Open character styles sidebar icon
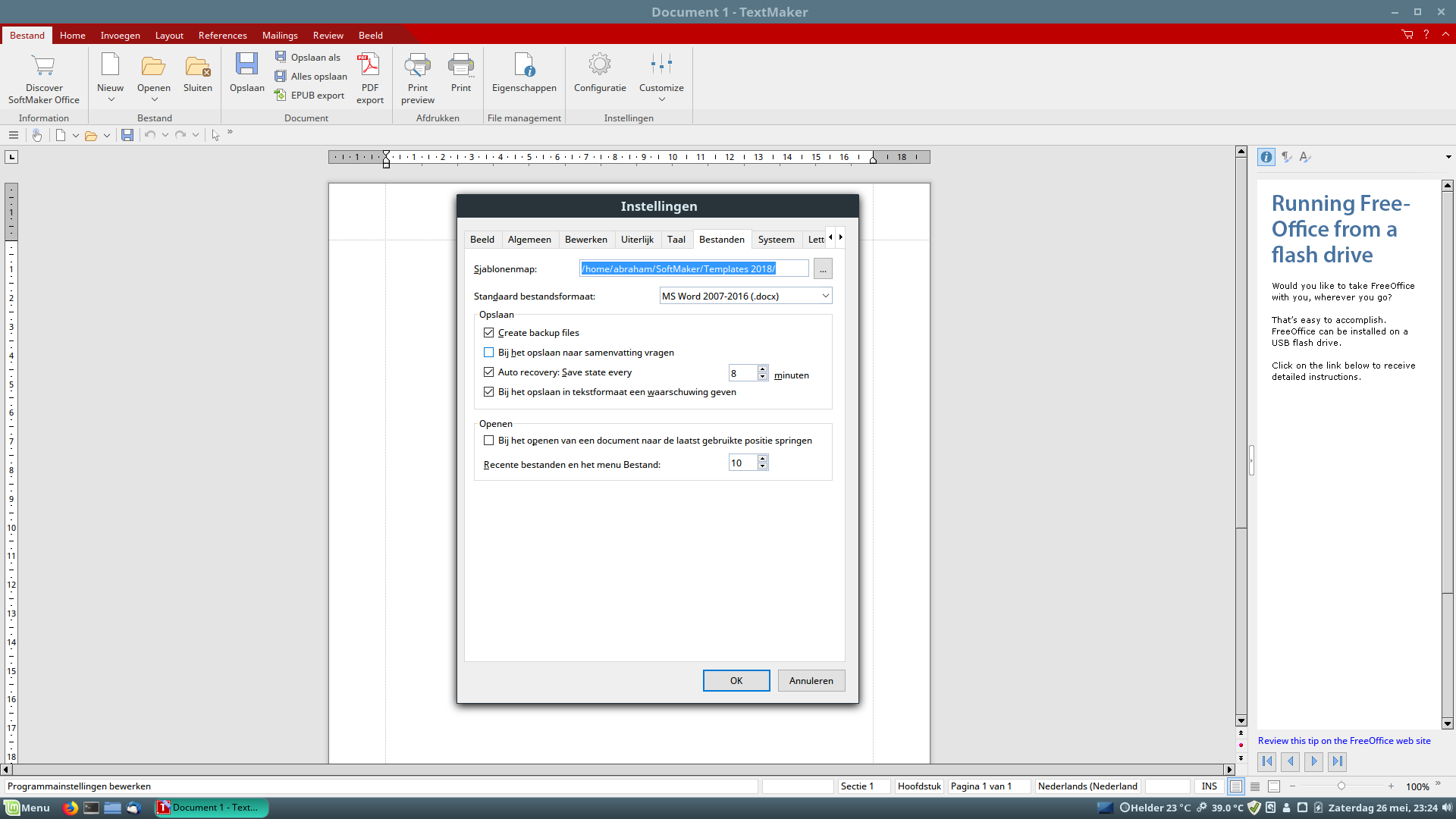Viewport: 1456px width, 819px height. click(1304, 157)
